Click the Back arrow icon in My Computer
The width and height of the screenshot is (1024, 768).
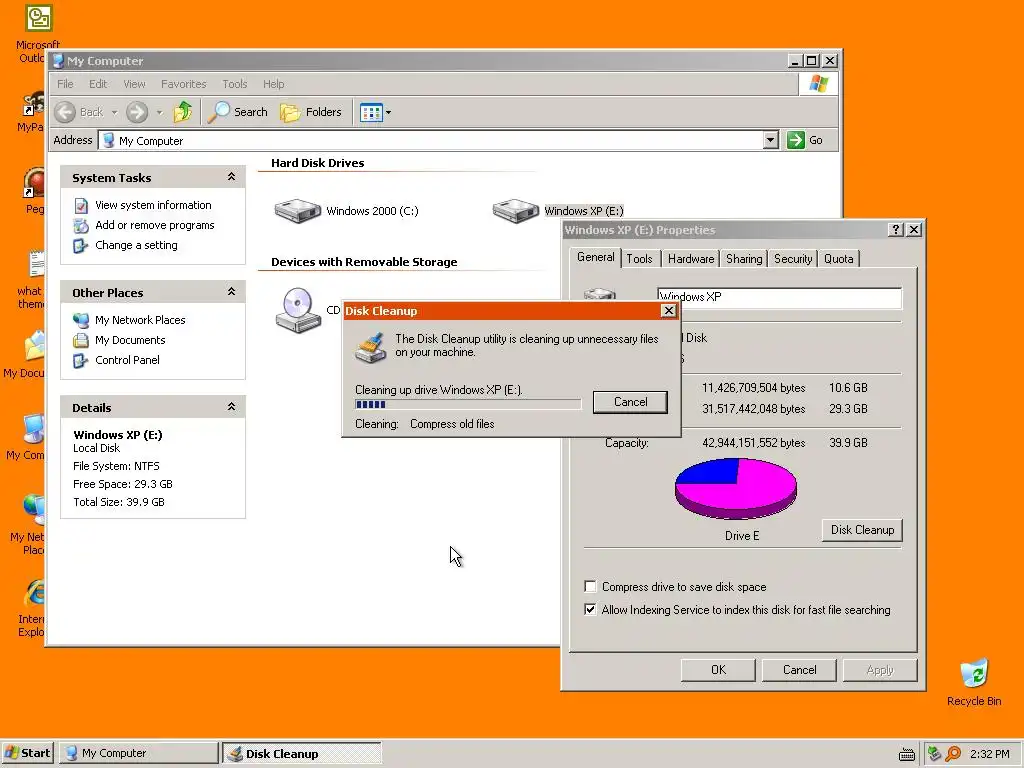pyautogui.click(x=65, y=112)
